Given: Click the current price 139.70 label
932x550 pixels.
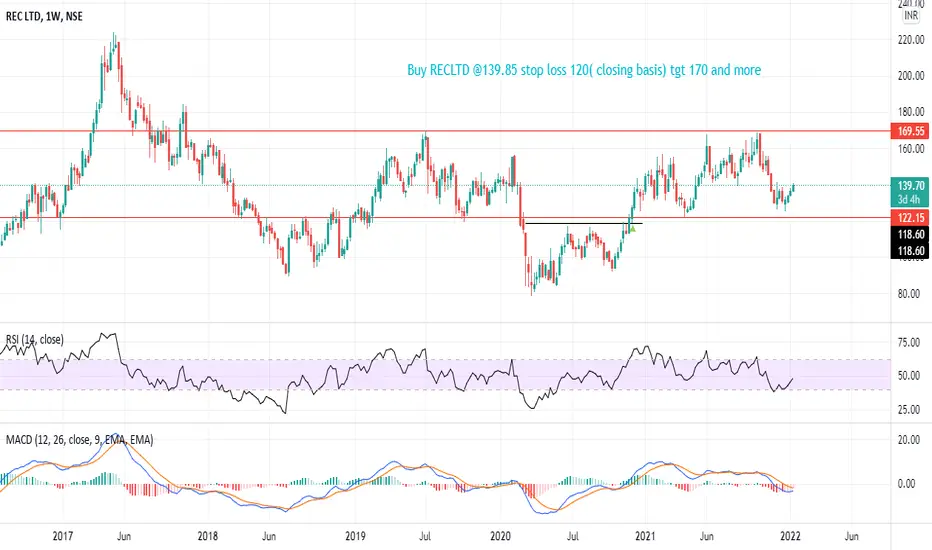Looking at the screenshot, I should click(910, 186).
